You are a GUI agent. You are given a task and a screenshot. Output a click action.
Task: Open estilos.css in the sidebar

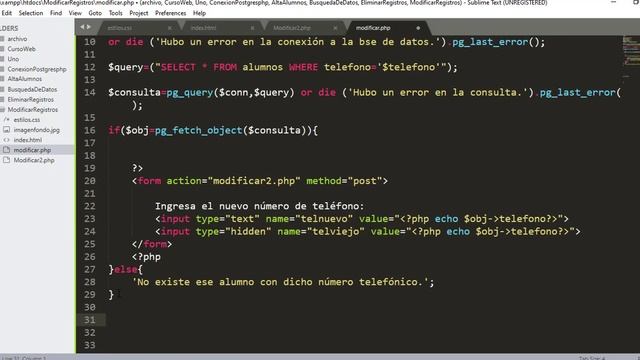click(x=27, y=120)
